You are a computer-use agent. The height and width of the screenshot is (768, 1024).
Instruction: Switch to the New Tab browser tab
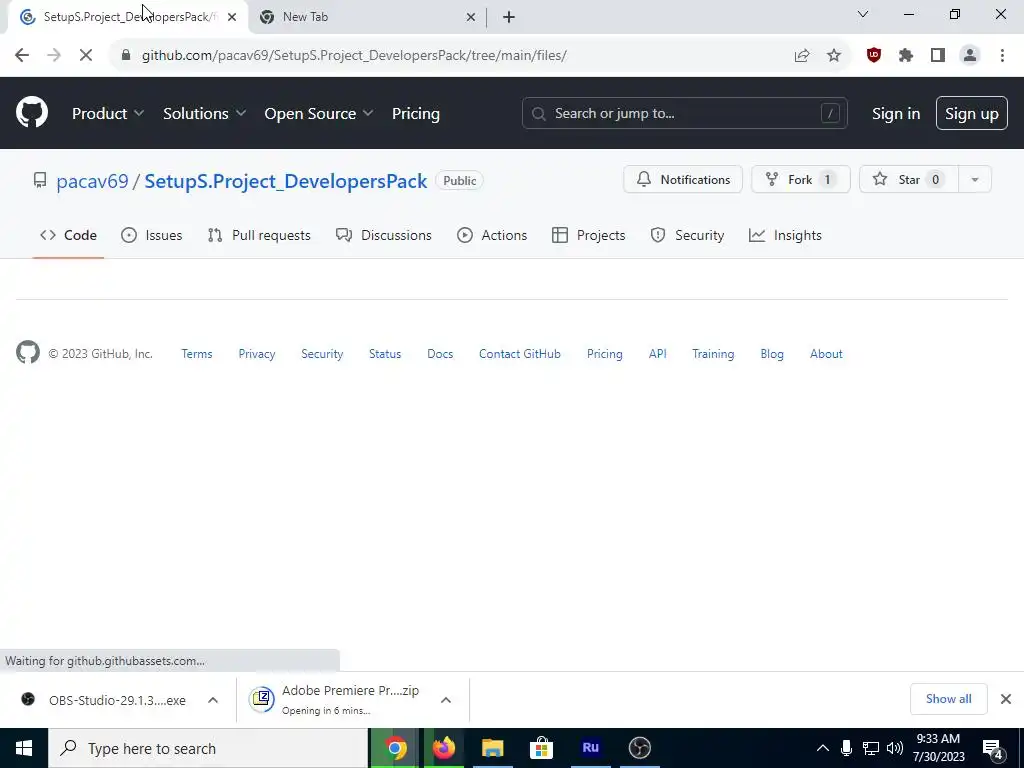coord(366,17)
